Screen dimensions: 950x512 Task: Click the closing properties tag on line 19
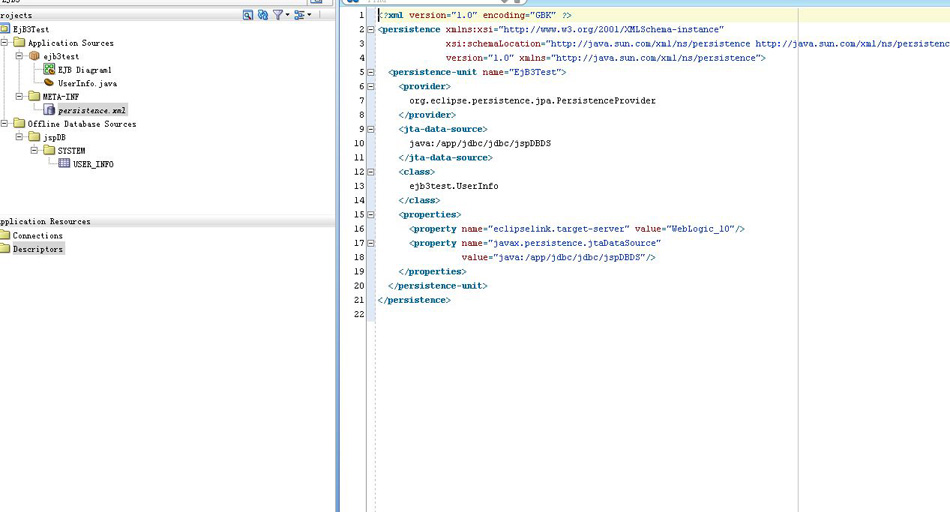[x=433, y=271]
